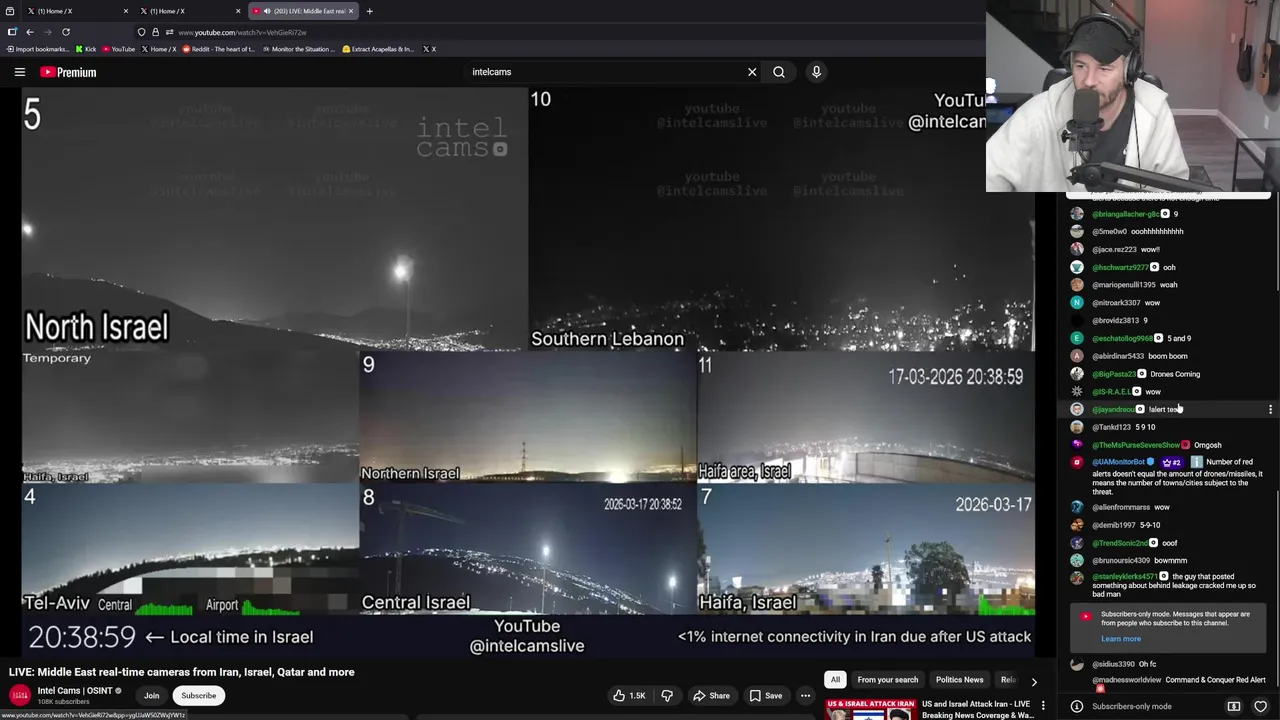Image resolution: width=1280 pixels, height=720 pixels.
Task: Click the address bar URL
Action: click(242, 32)
